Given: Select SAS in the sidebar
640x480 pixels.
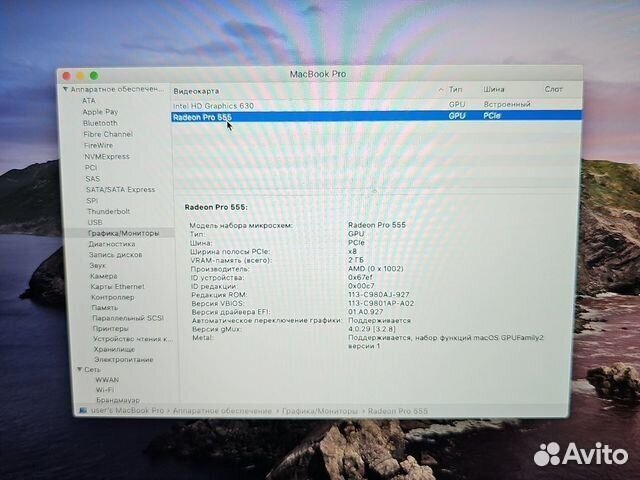Looking at the screenshot, I should tap(93, 179).
